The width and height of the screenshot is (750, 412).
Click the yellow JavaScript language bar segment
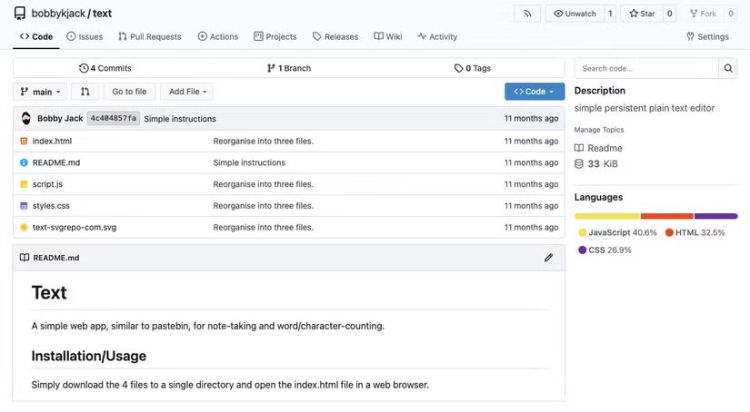pyautogui.click(x=607, y=216)
